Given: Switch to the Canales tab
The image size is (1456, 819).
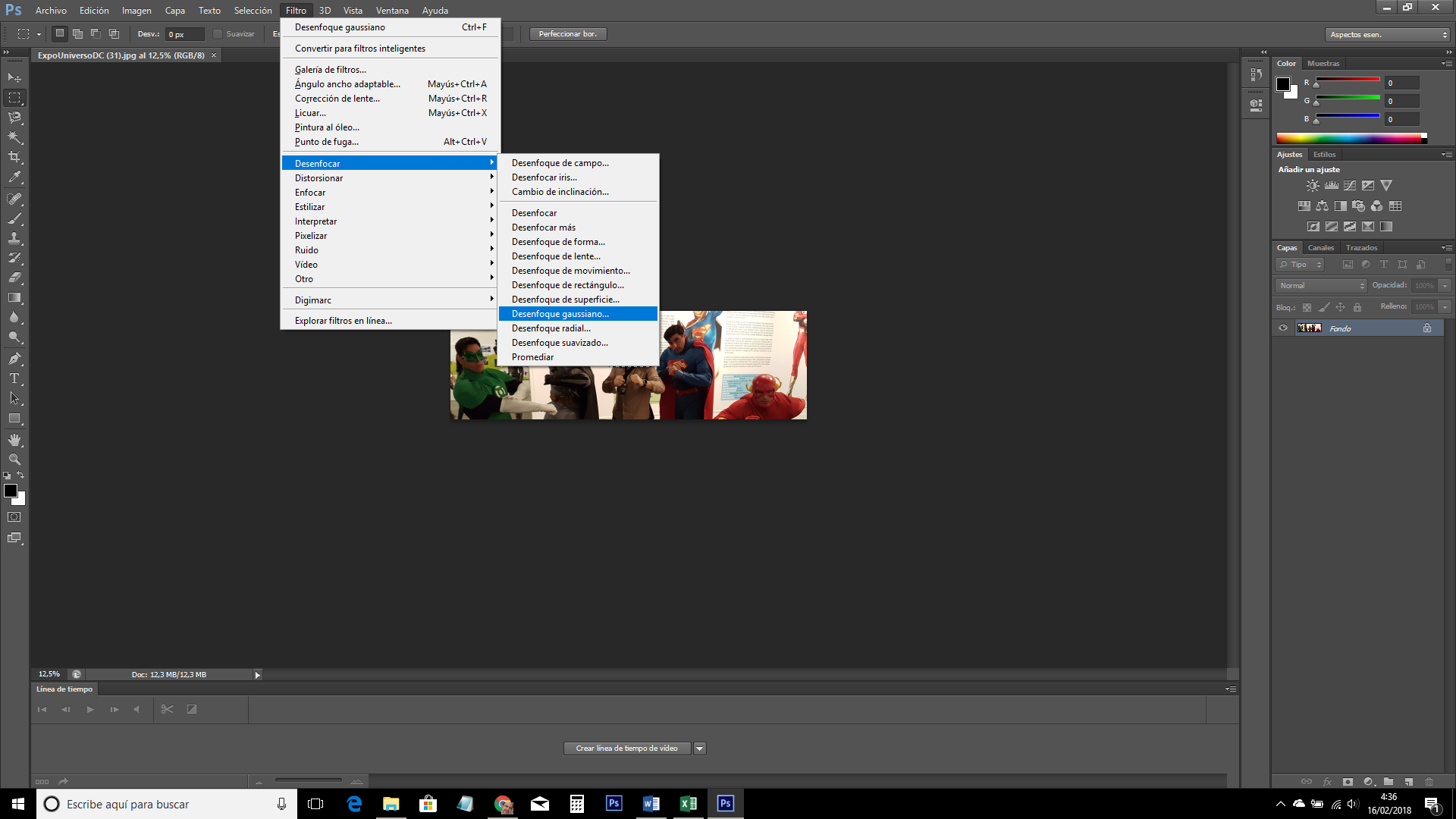Looking at the screenshot, I should (x=1320, y=248).
